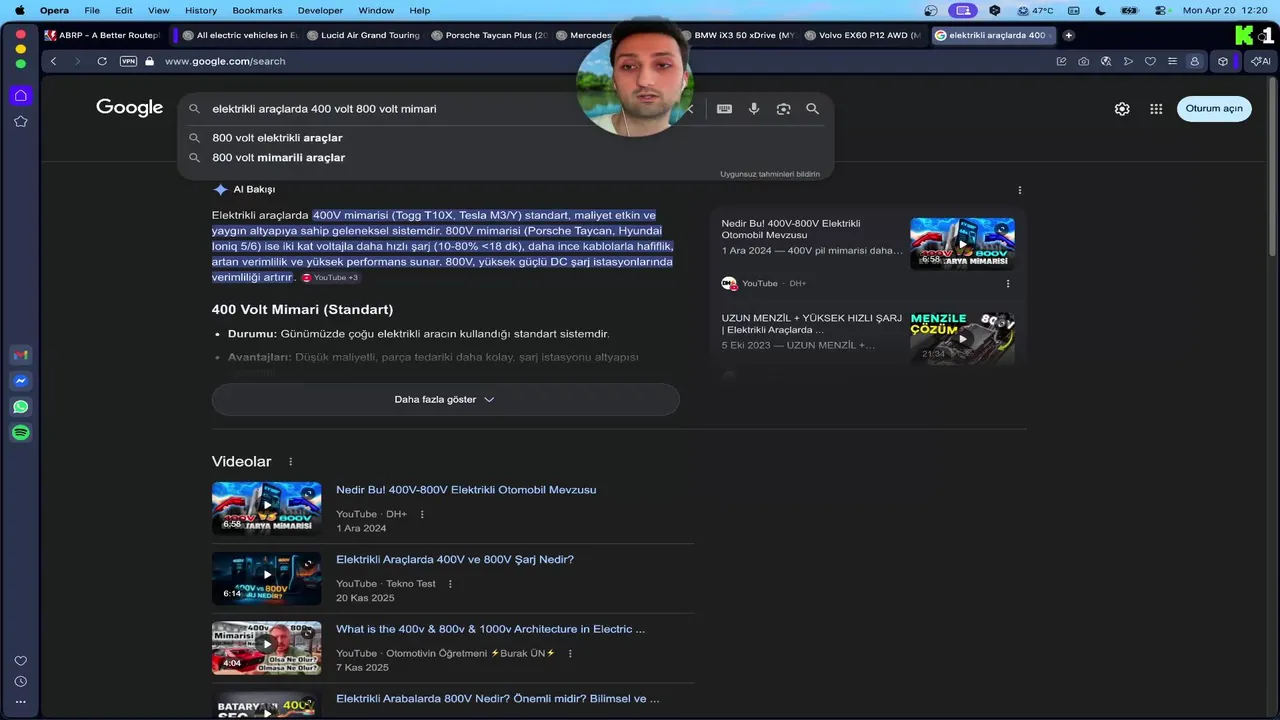This screenshot has height=720, width=1280.
Task: Toggle the VPN badge in address bar
Action: [128, 61]
